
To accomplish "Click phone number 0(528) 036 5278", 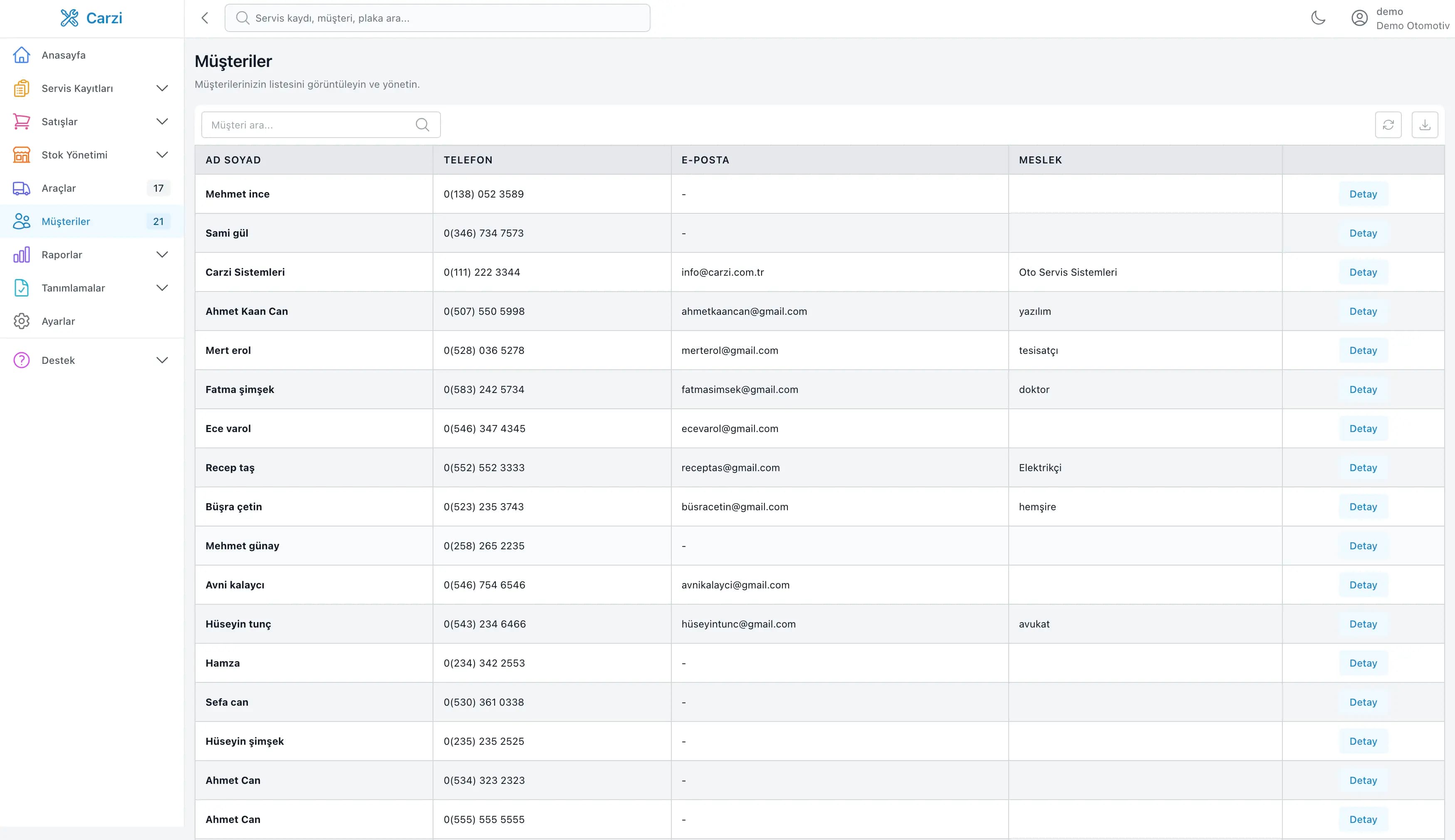I will click(484, 350).
